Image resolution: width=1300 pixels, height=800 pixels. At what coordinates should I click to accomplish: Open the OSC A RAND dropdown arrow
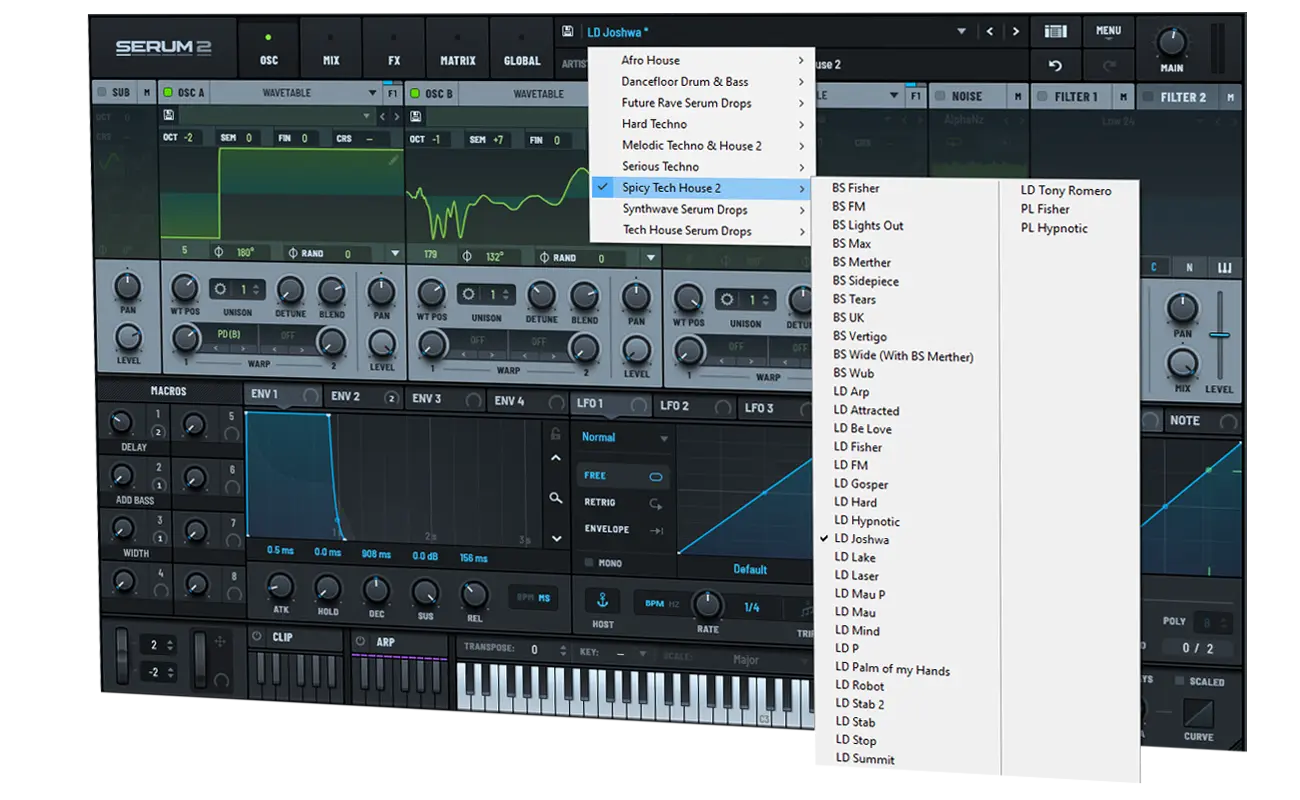395,254
